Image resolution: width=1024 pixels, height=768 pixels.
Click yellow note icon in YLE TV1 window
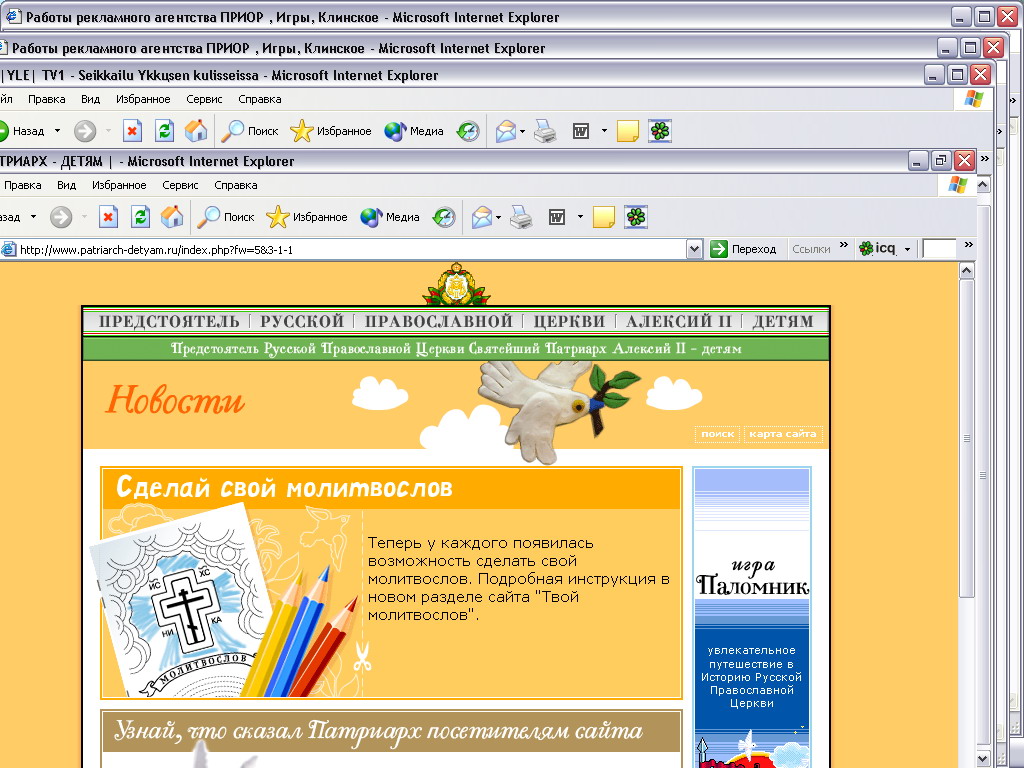coord(628,131)
